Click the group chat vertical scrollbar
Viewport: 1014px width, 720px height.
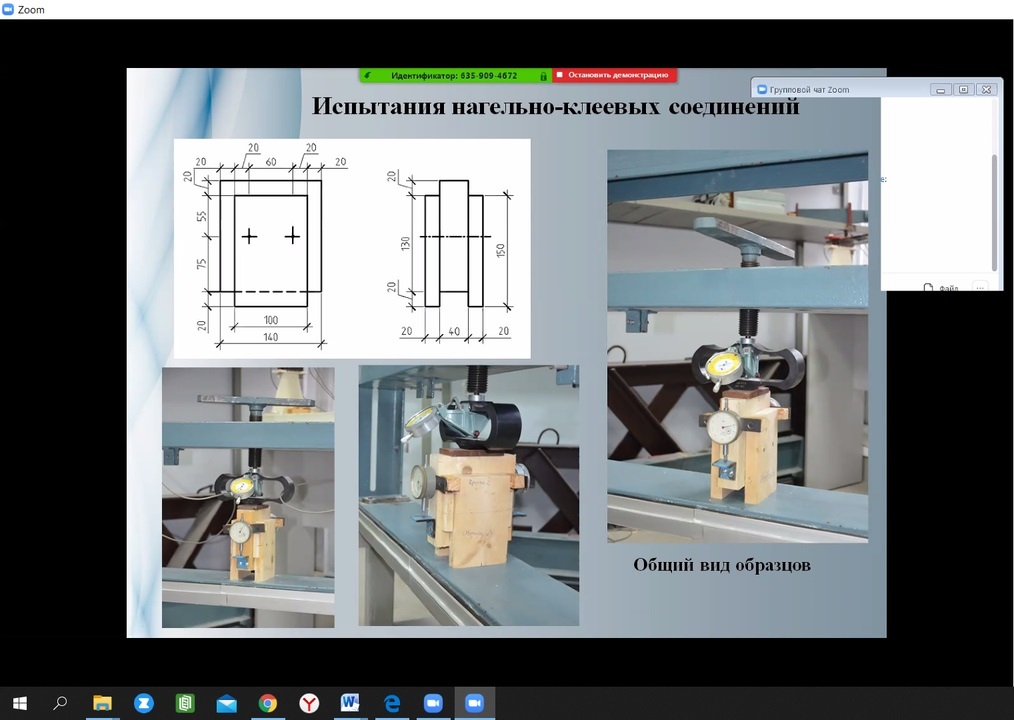995,212
